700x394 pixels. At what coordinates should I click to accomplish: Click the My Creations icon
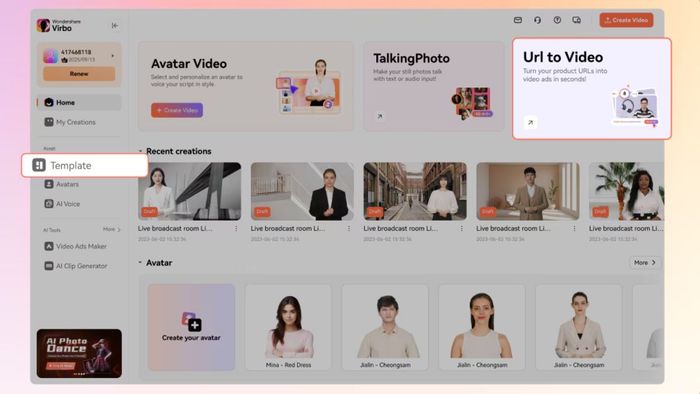tap(49, 122)
